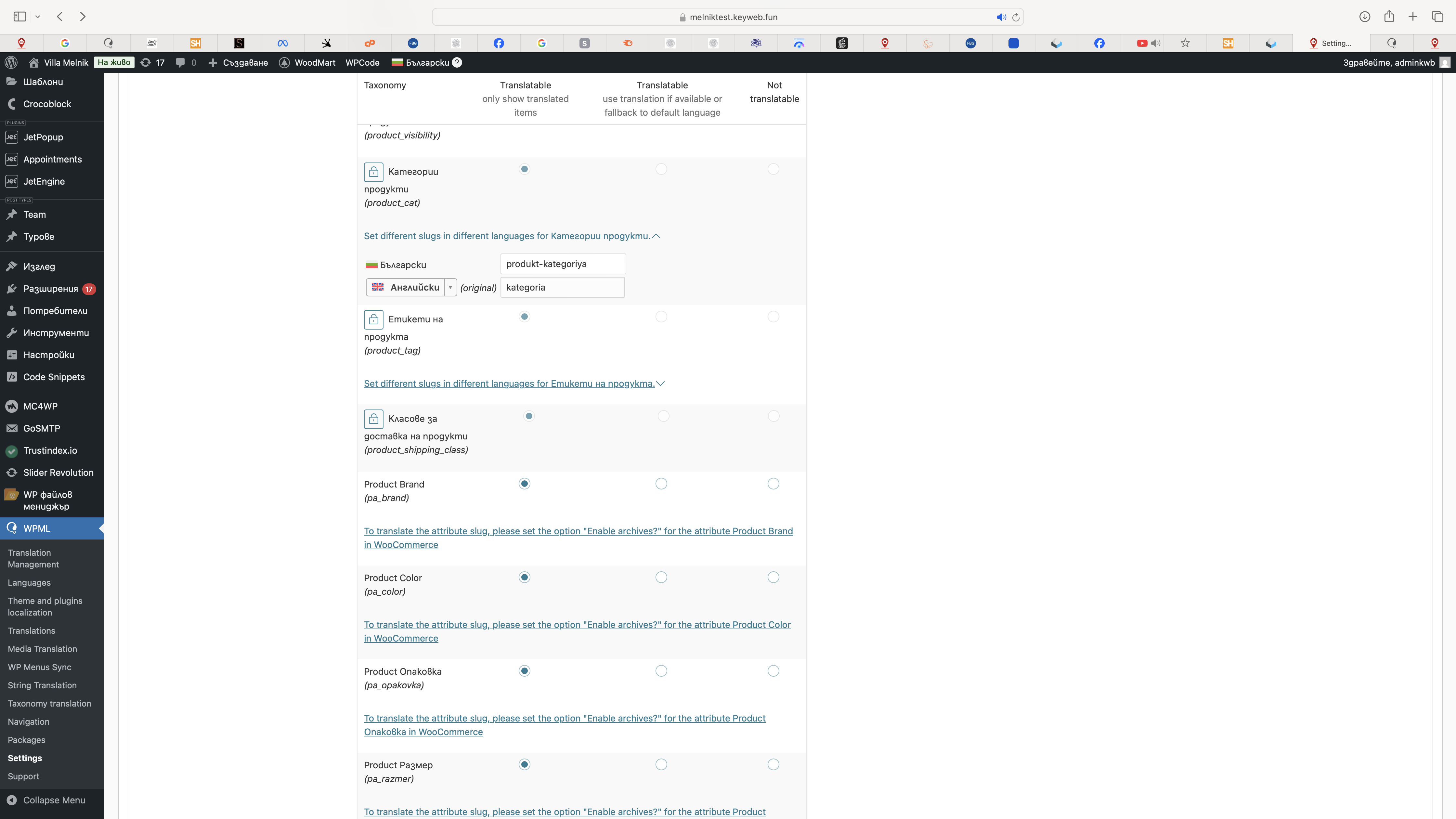Select only translated items for Product Размер
This screenshot has width=1456, height=819.
click(525, 765)
